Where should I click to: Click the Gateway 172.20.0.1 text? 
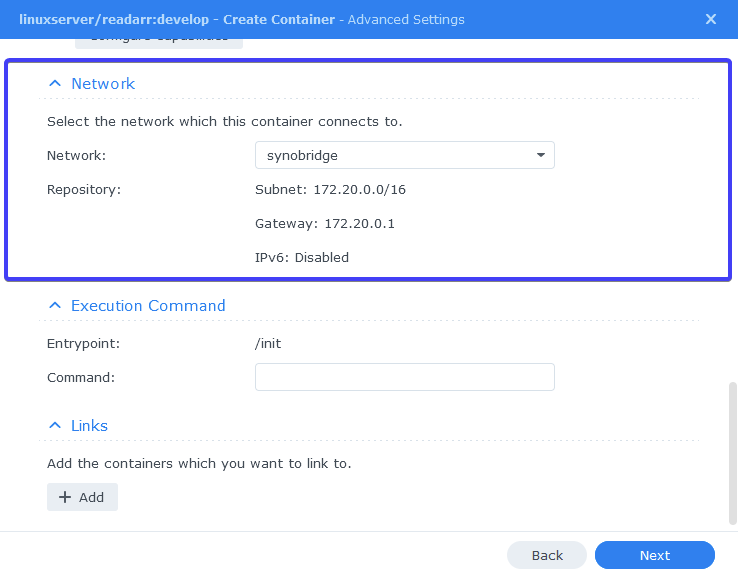coord(325,224)
